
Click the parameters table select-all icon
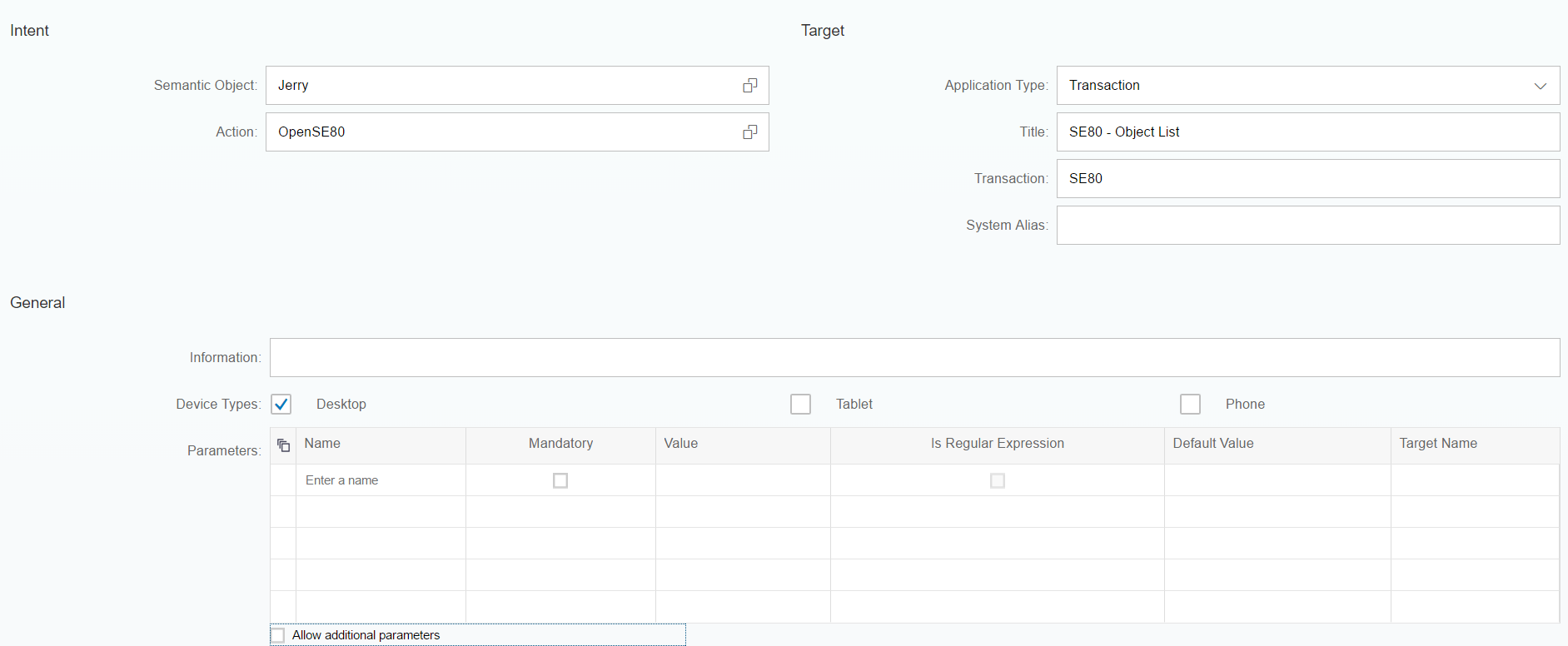(283, 445)
